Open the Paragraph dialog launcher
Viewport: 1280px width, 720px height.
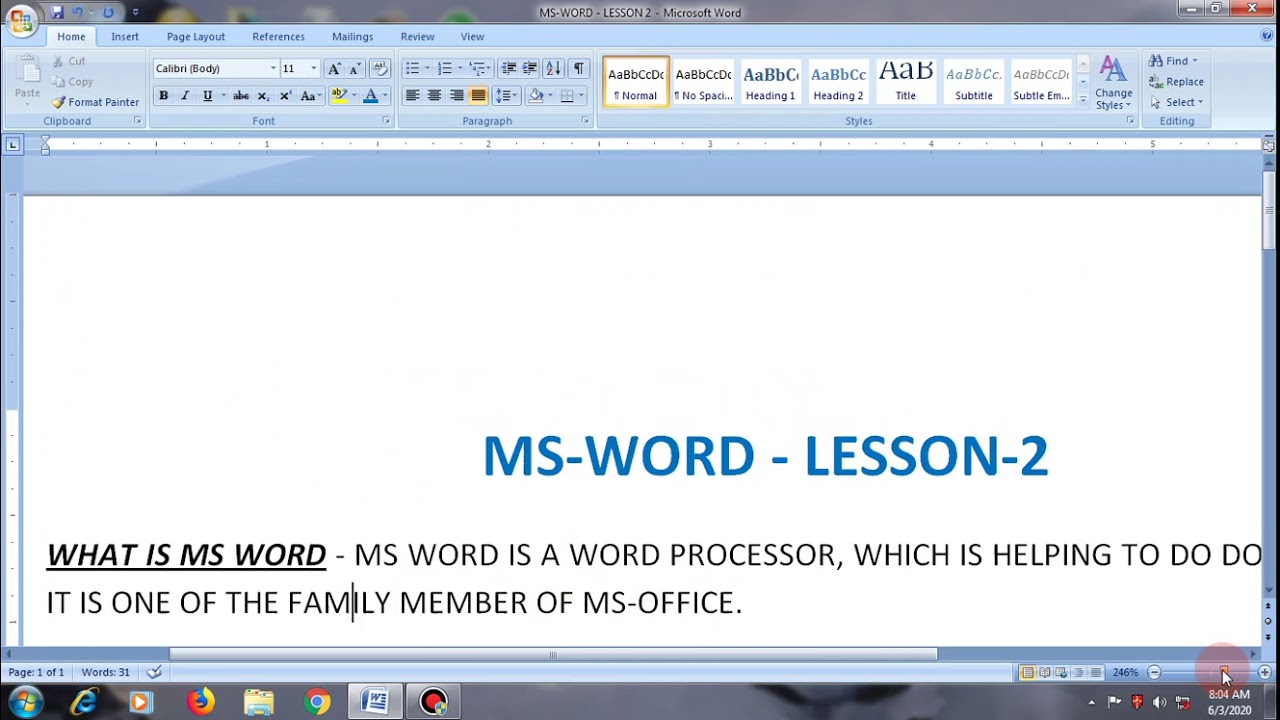click(x=586, y=120)
